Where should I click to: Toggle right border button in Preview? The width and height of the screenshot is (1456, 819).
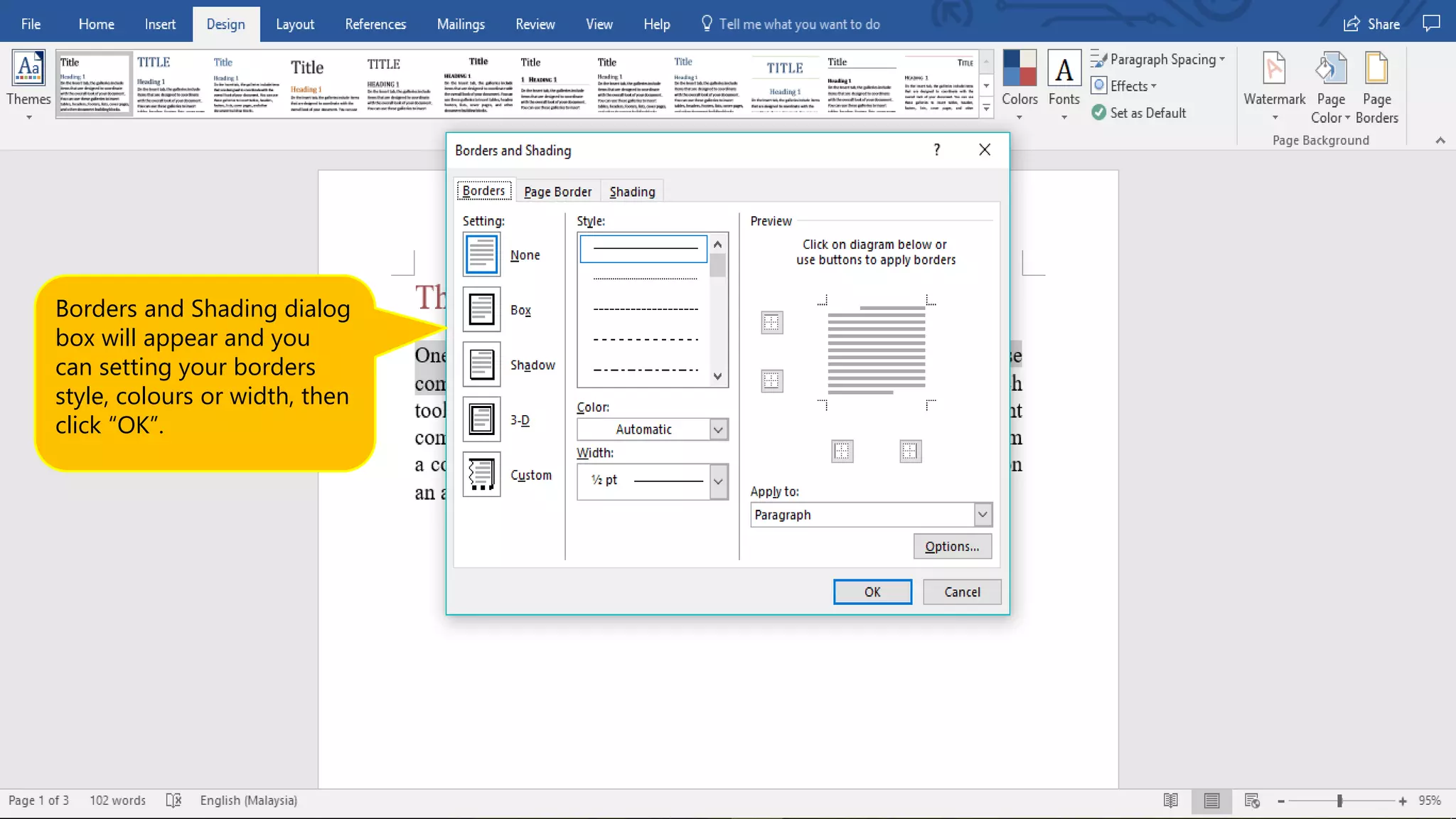click(x=910, y=451)
